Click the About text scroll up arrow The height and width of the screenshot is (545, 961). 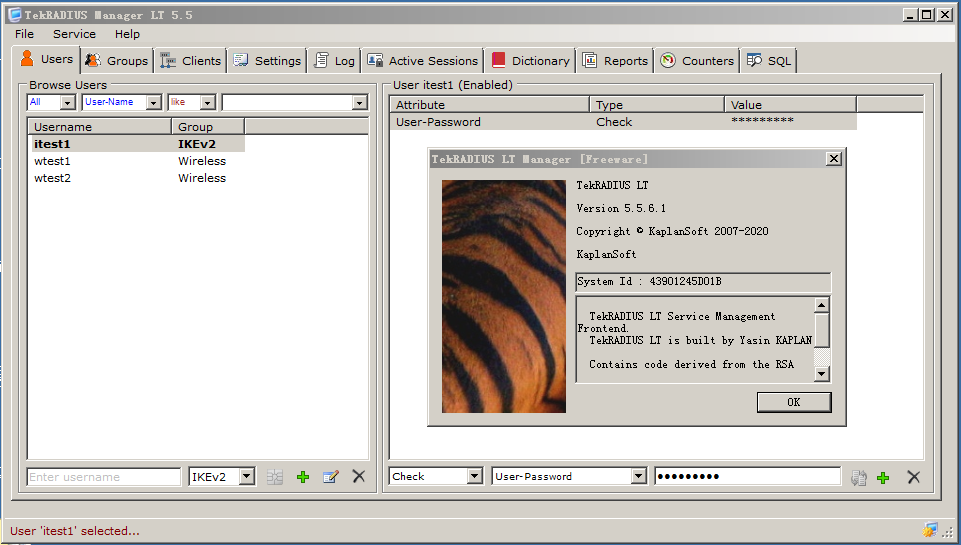click(x=821, y=305)
